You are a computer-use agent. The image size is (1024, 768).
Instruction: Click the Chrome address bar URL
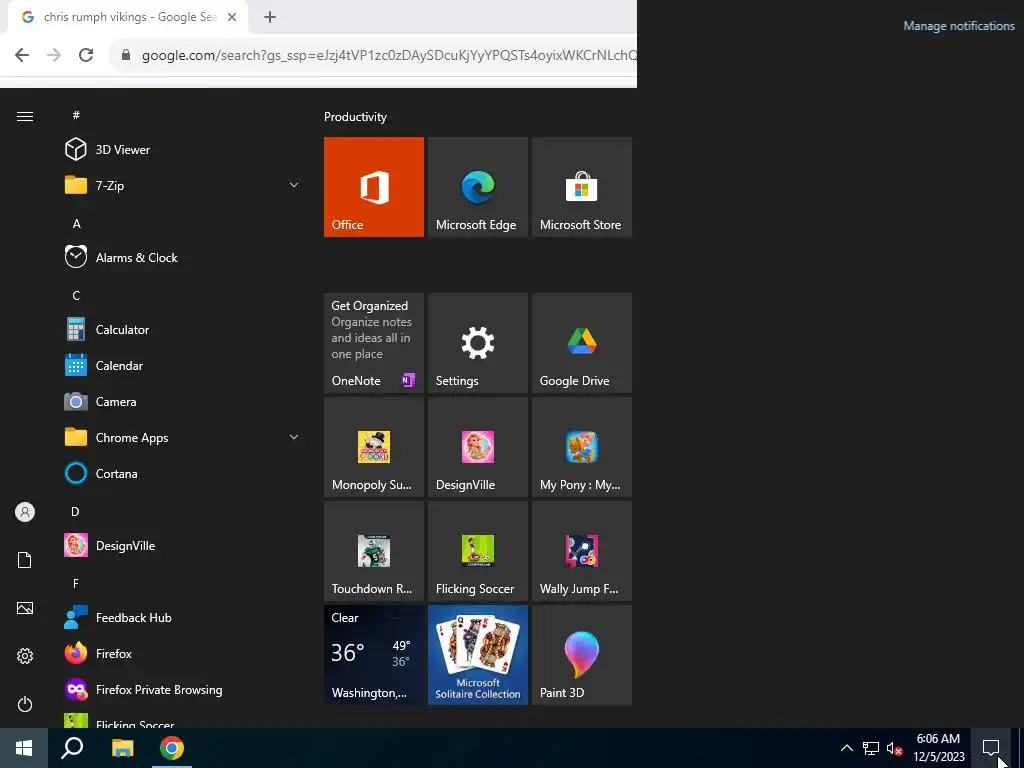pyautogui.click(x=389, y=56)
